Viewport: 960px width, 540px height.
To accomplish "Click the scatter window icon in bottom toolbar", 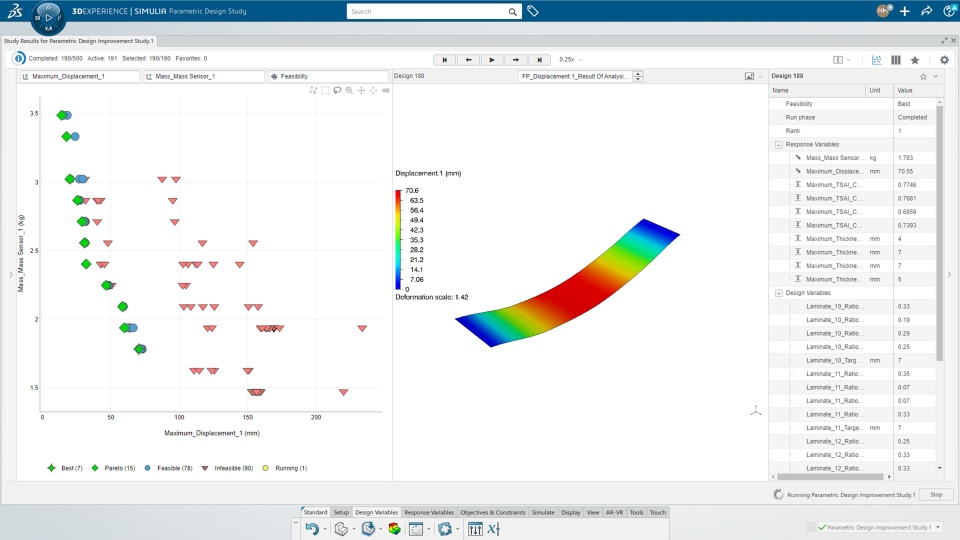I will [x=416, y=529].
